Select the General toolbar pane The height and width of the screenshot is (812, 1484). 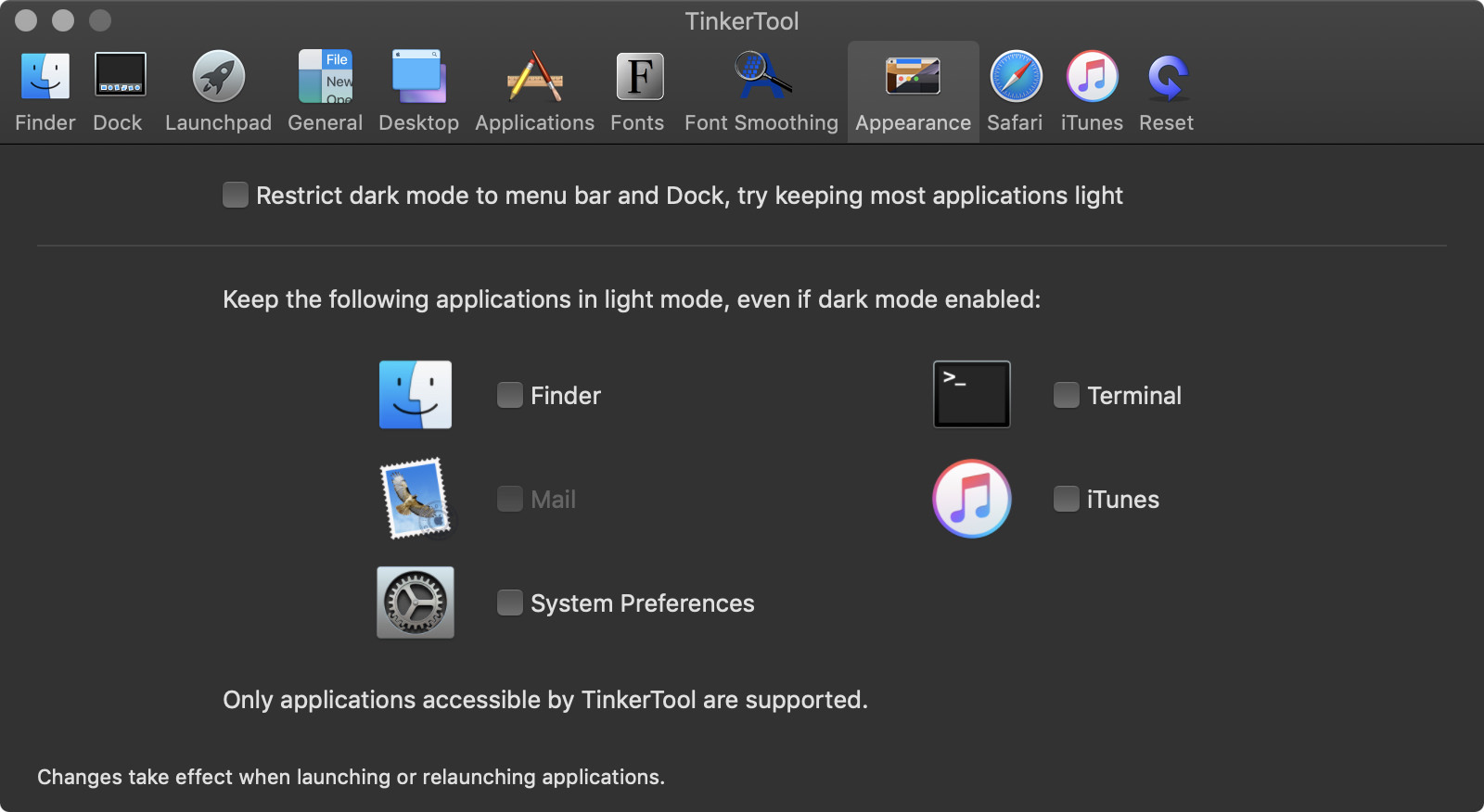tap(325, 91)
